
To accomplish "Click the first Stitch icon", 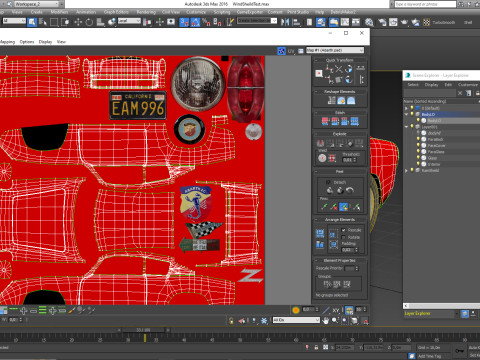I will pos(325,121).
